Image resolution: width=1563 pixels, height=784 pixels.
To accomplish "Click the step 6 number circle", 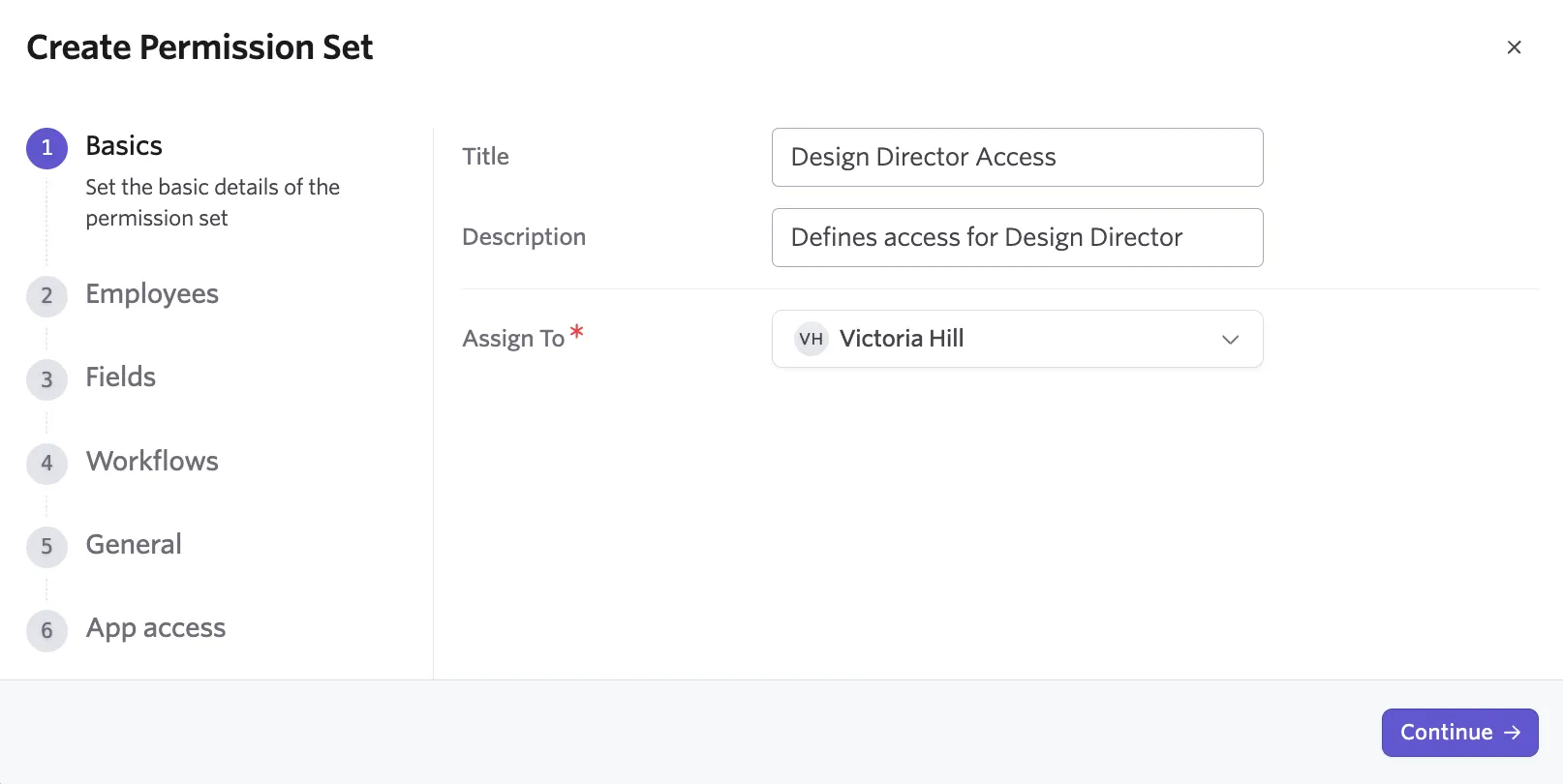I will click(x=46, y=631).
